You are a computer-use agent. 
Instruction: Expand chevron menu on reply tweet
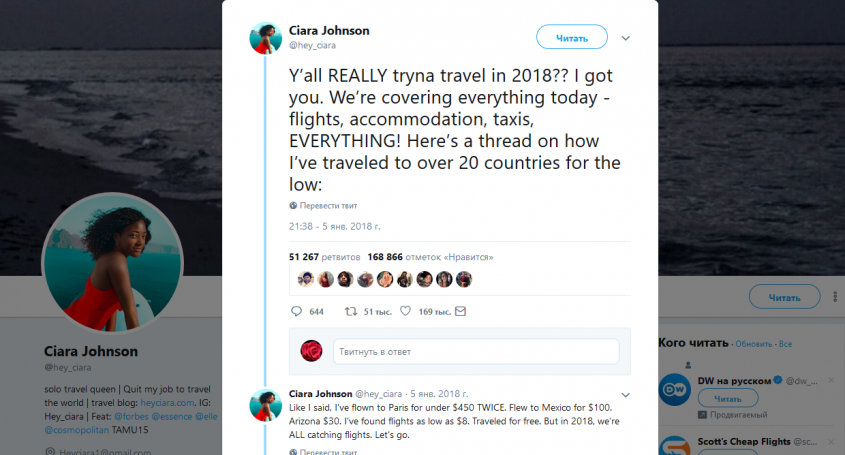point(626,395)
